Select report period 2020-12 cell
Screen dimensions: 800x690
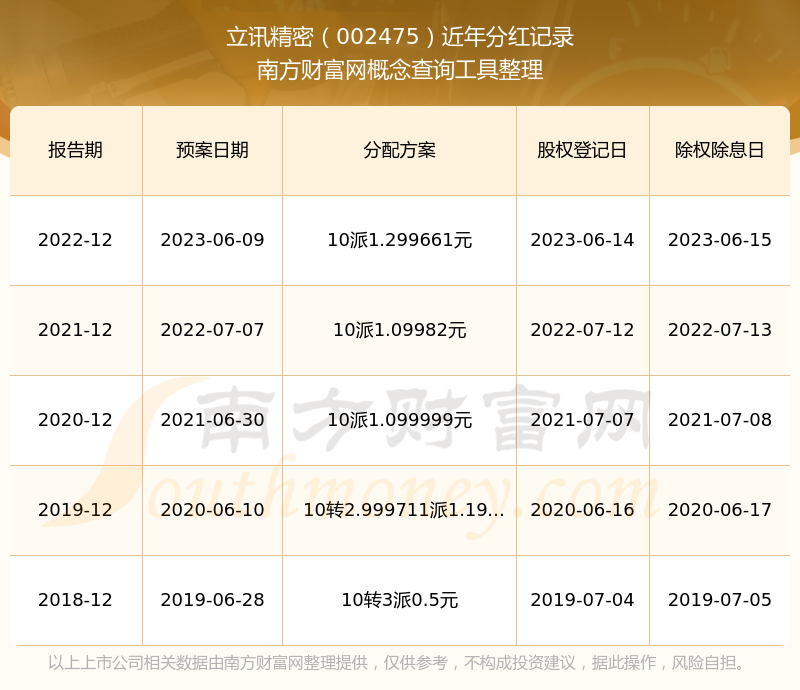pyautogui.click(x=76, y=420)
